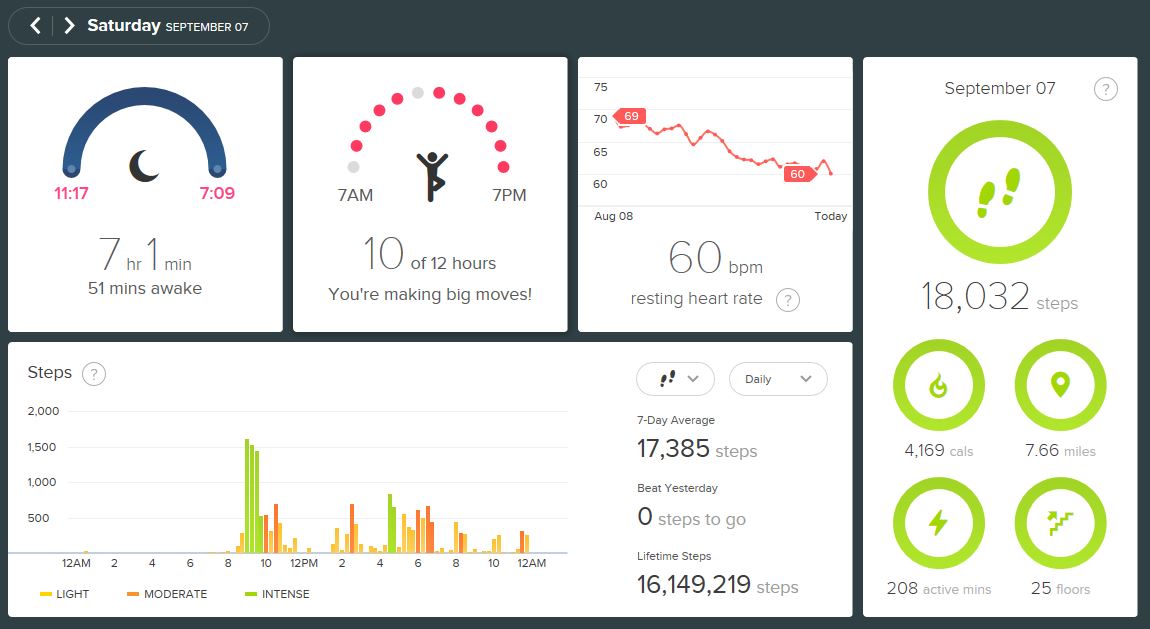Click the 208 active mins value
This screenshot has height=629, width=1150.
pos(939,589)
